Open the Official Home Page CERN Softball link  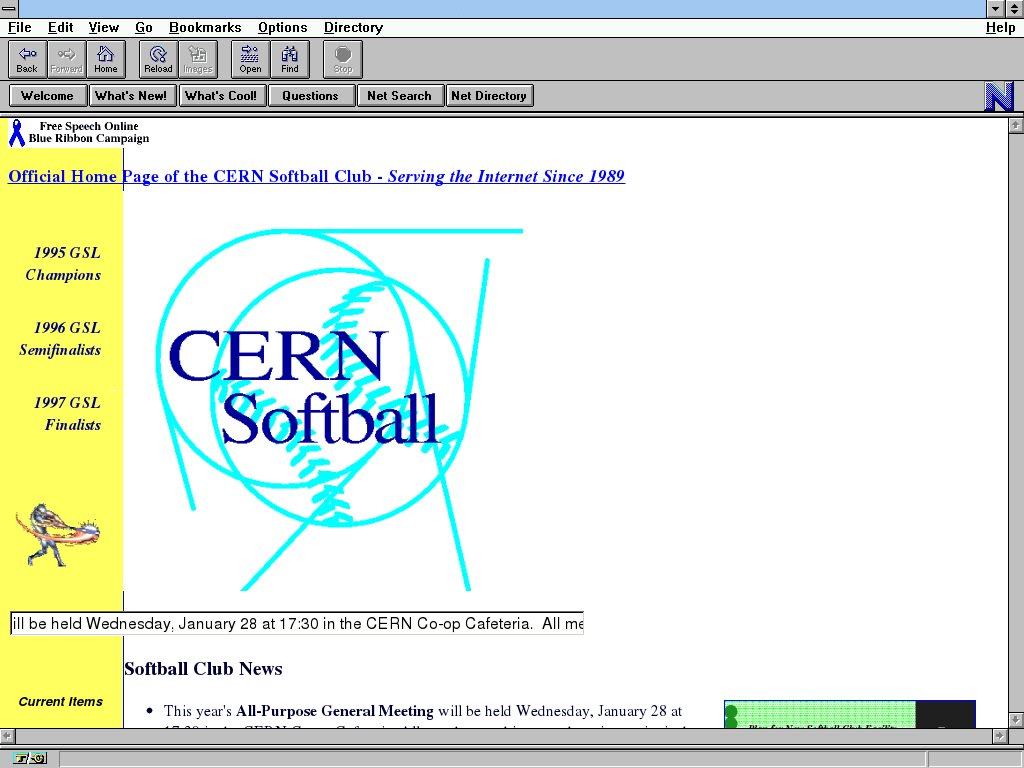pos(316,177)
